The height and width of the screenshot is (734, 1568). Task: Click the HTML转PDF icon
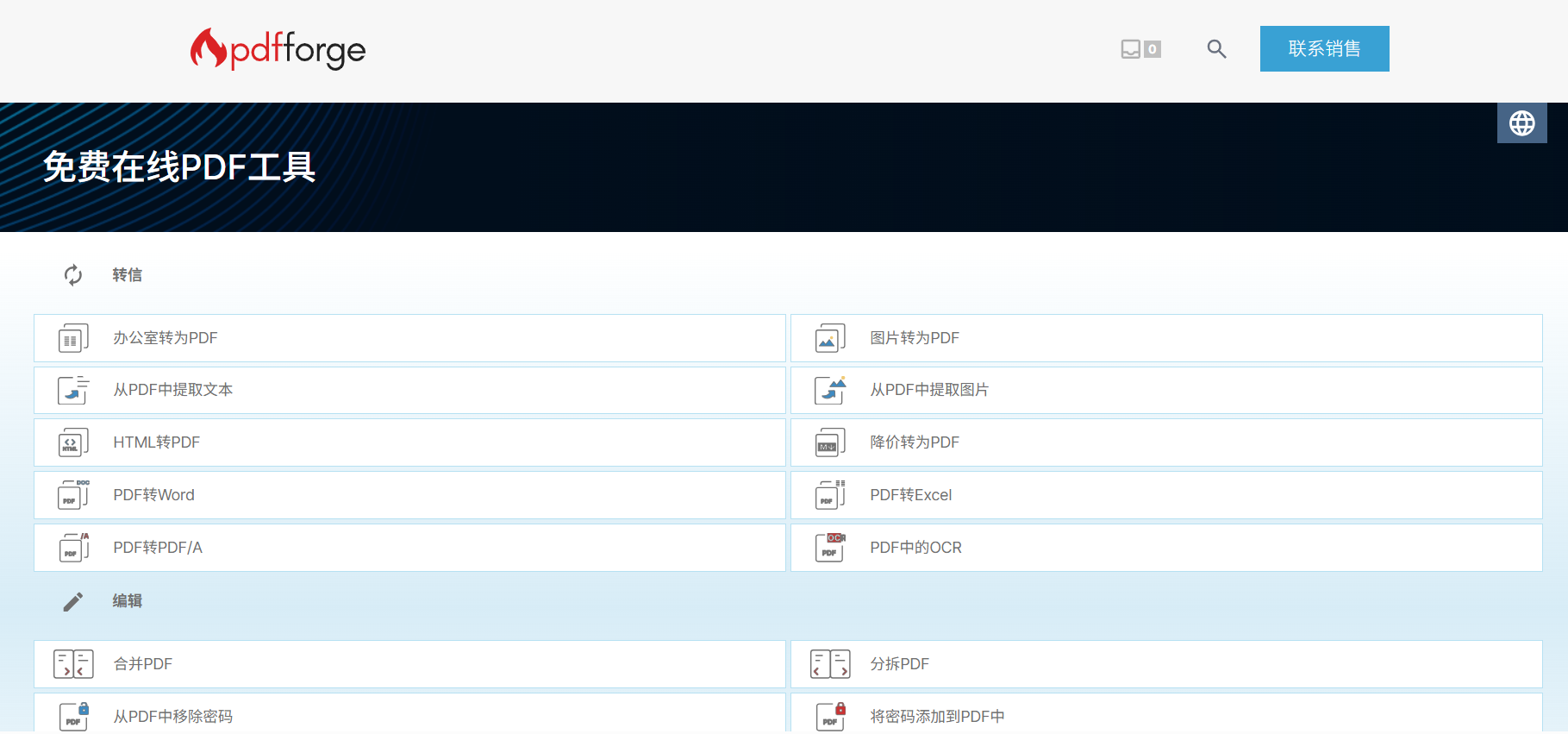coord(73,442)
